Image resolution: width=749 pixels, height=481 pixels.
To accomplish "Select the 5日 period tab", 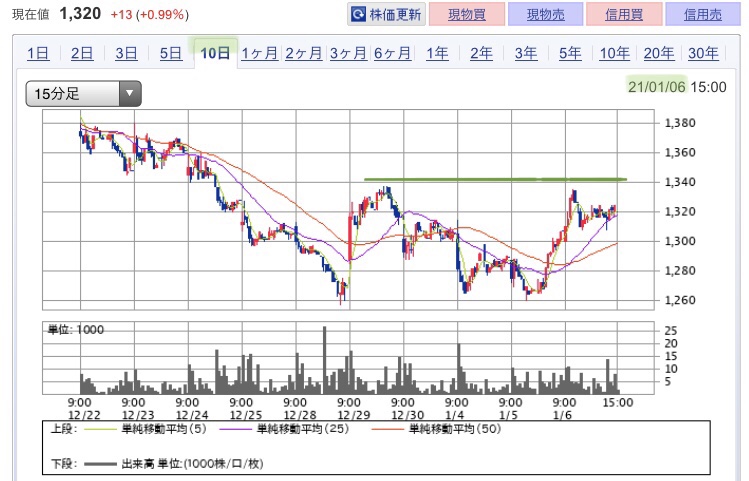I will [x=171, y=53].
